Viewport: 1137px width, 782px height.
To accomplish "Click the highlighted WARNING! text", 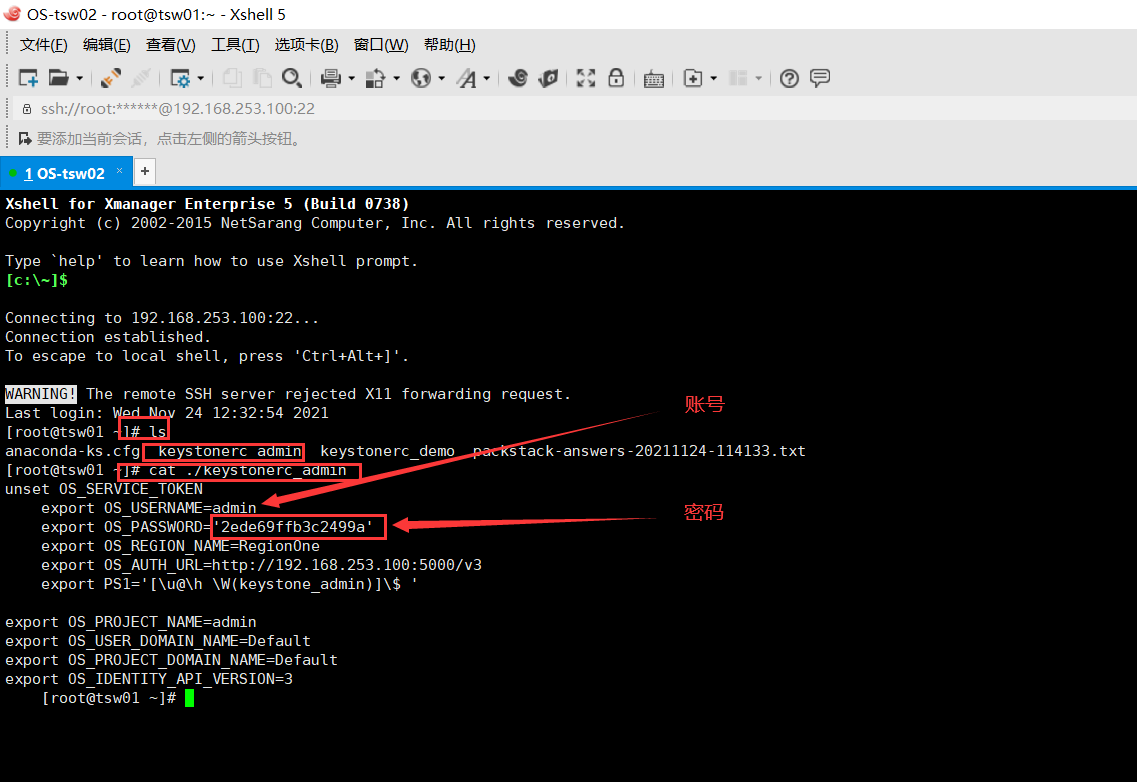I will click(x=41, y=394).
